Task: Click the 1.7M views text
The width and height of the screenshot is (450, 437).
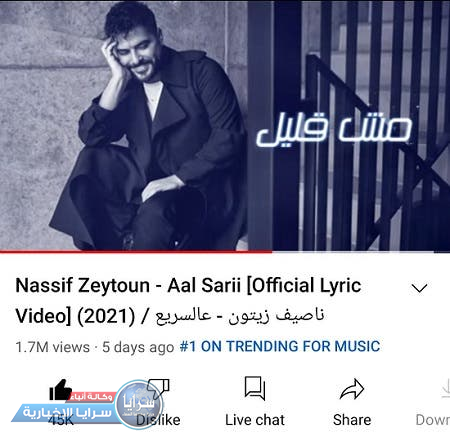Action: 53,347
